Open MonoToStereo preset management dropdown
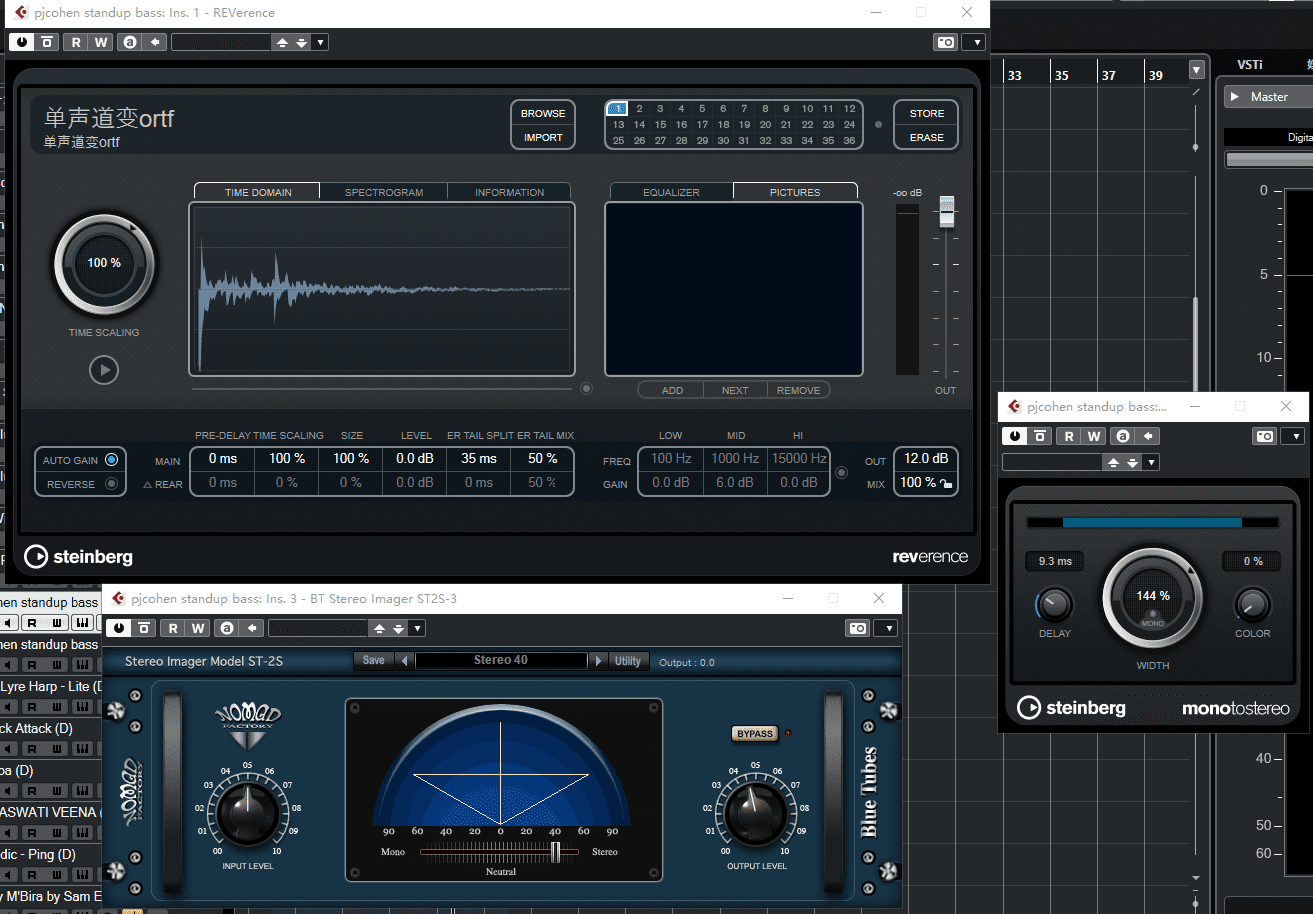 click(1152, 462)
